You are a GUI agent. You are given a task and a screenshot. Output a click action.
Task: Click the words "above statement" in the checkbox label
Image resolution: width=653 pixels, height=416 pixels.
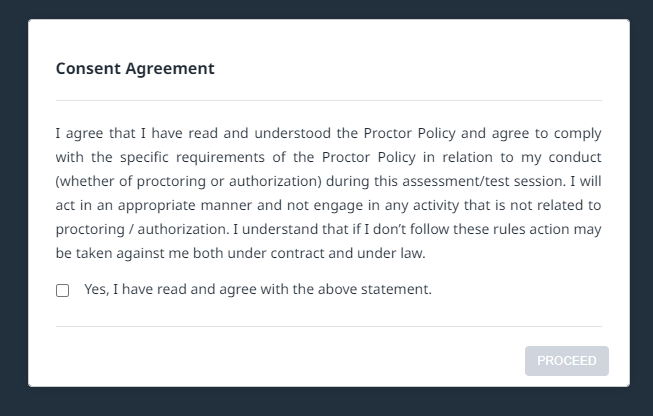tap(383, 290)
